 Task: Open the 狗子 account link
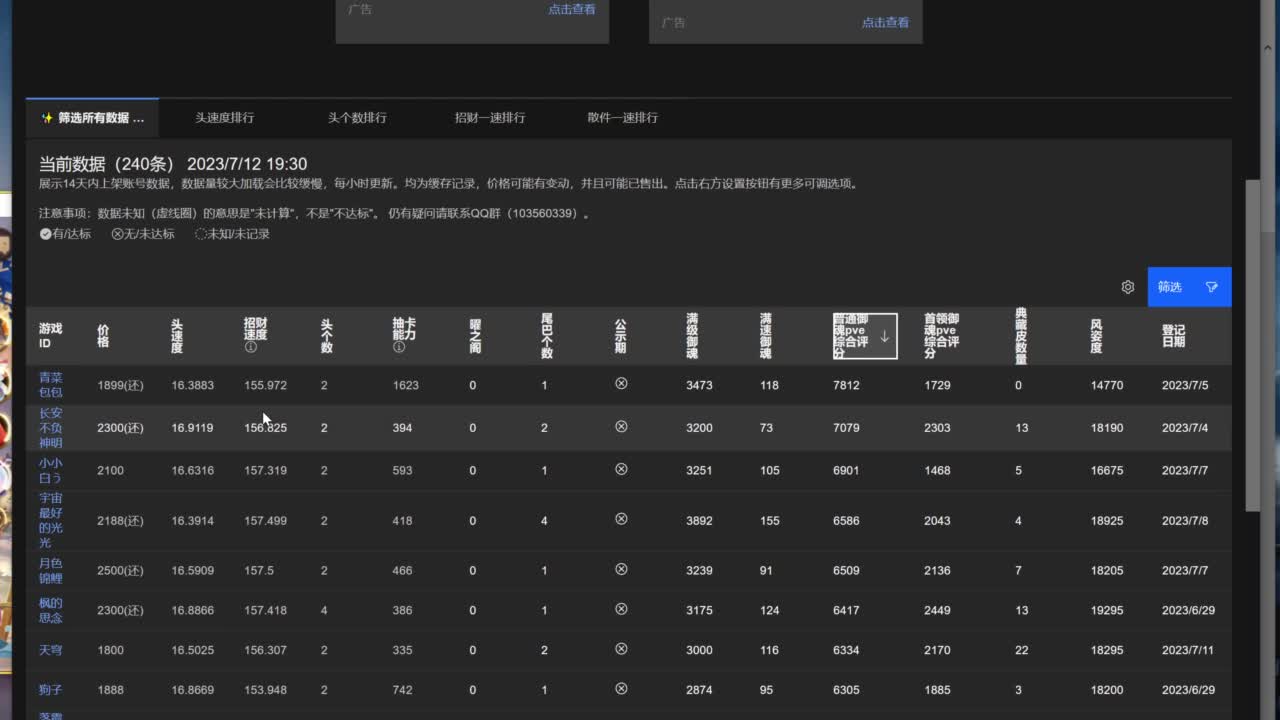[50, 690]
